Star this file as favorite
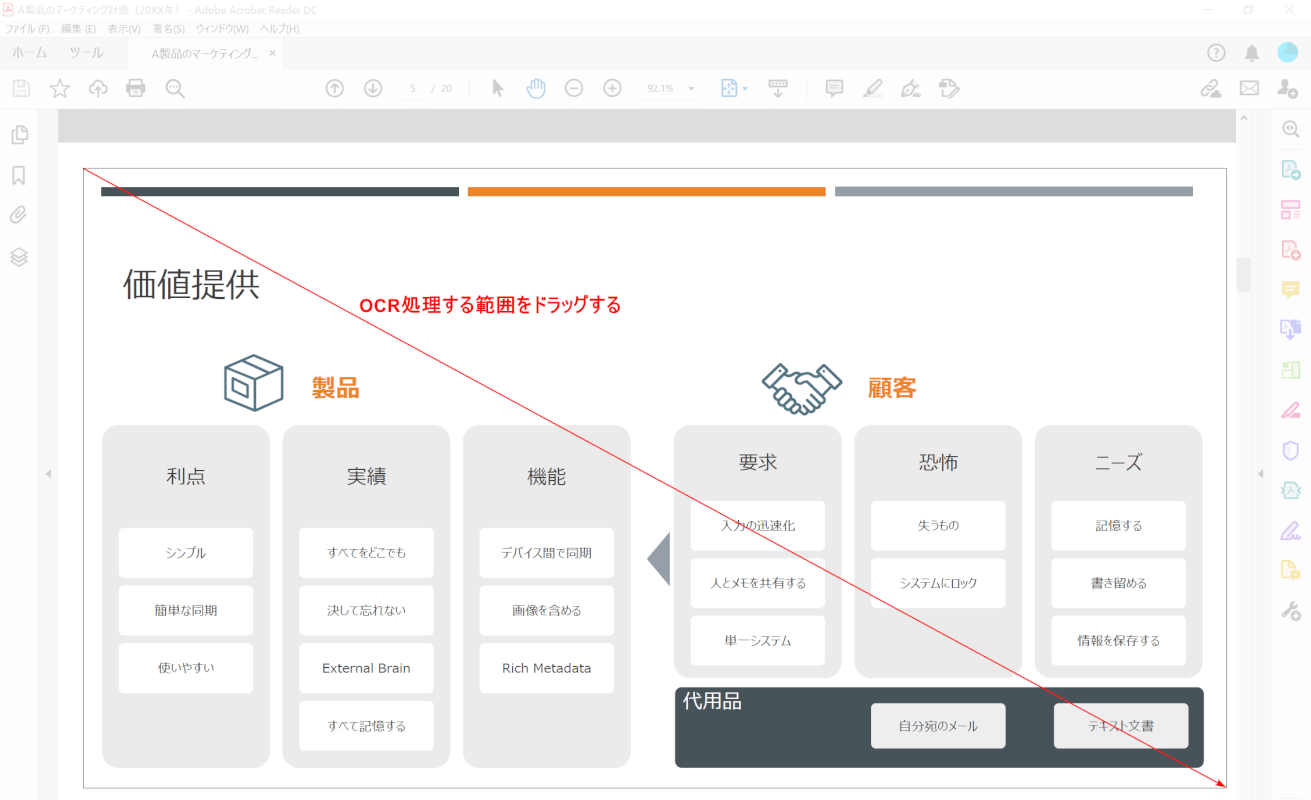This screenshot has height=800, width=1311. click(x=60, y=88)
